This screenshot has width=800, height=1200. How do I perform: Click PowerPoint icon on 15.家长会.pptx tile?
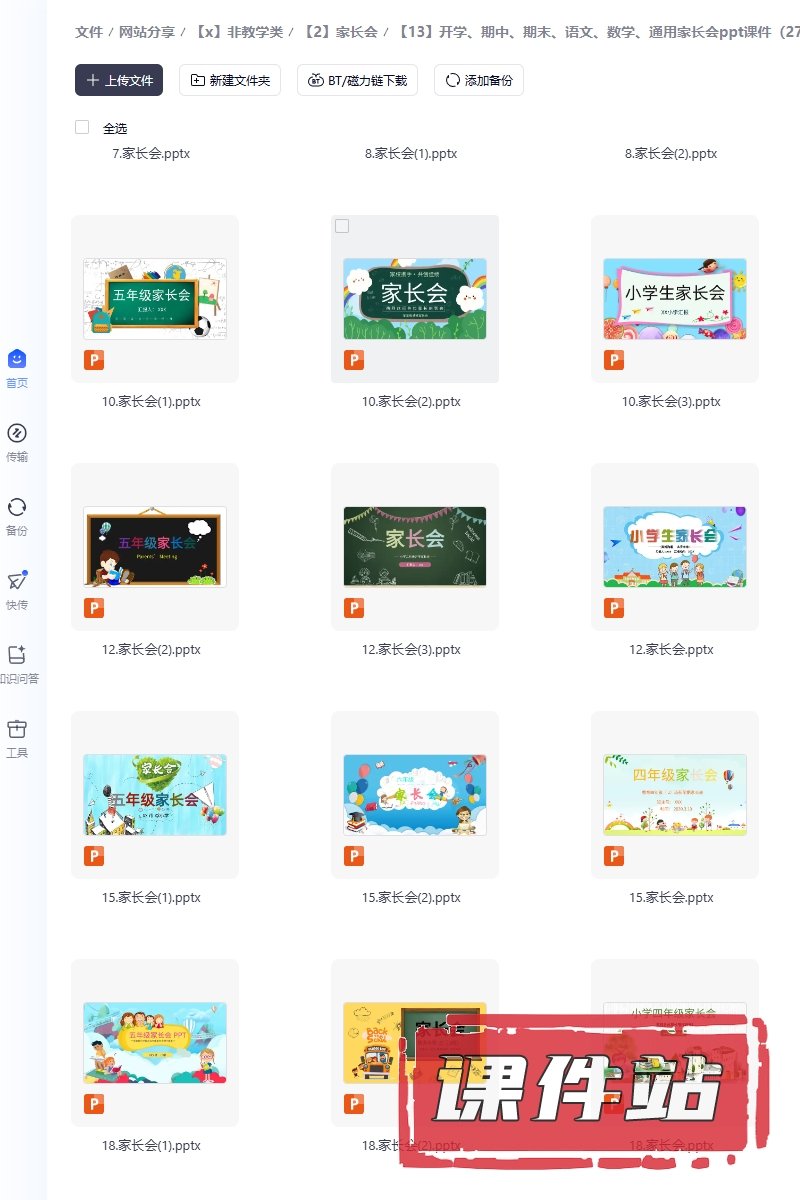point(614,856)
